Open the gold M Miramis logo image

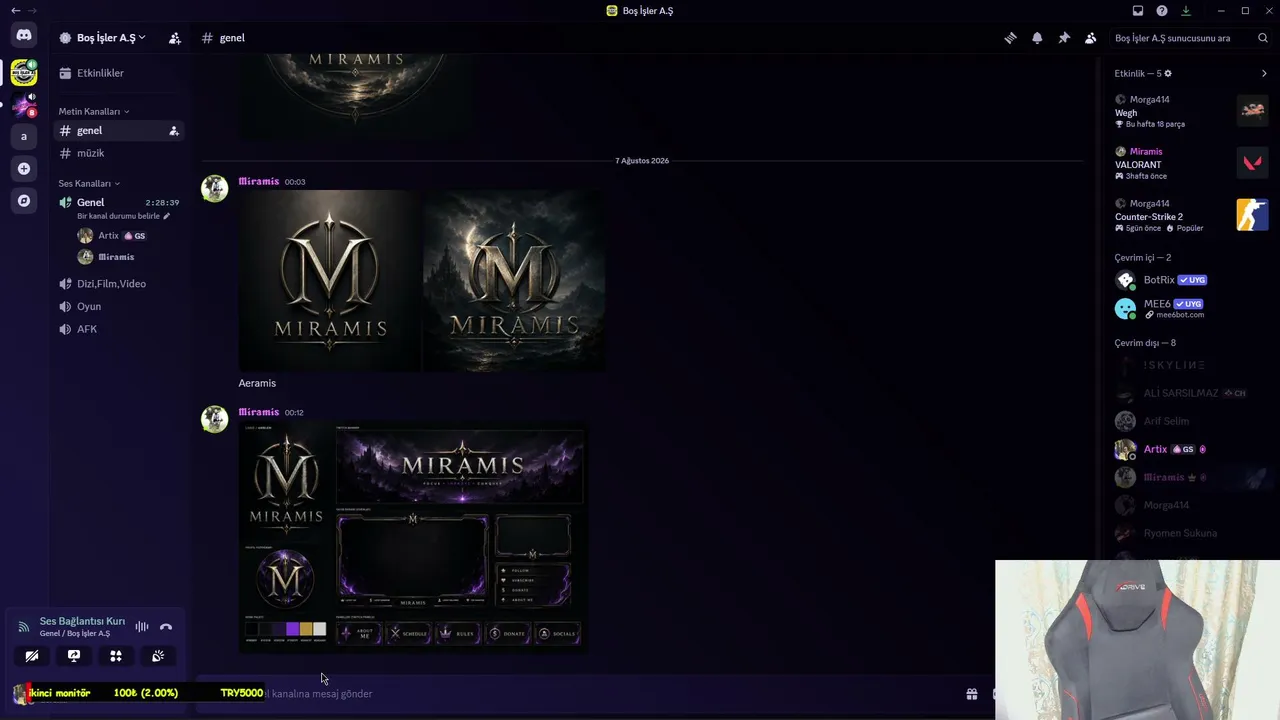tap(329, 281)
